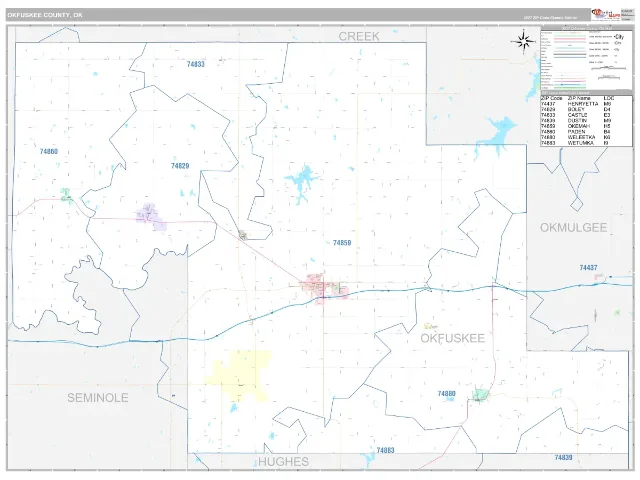Click PADEN in the ZIP index table

click(576, 132)
